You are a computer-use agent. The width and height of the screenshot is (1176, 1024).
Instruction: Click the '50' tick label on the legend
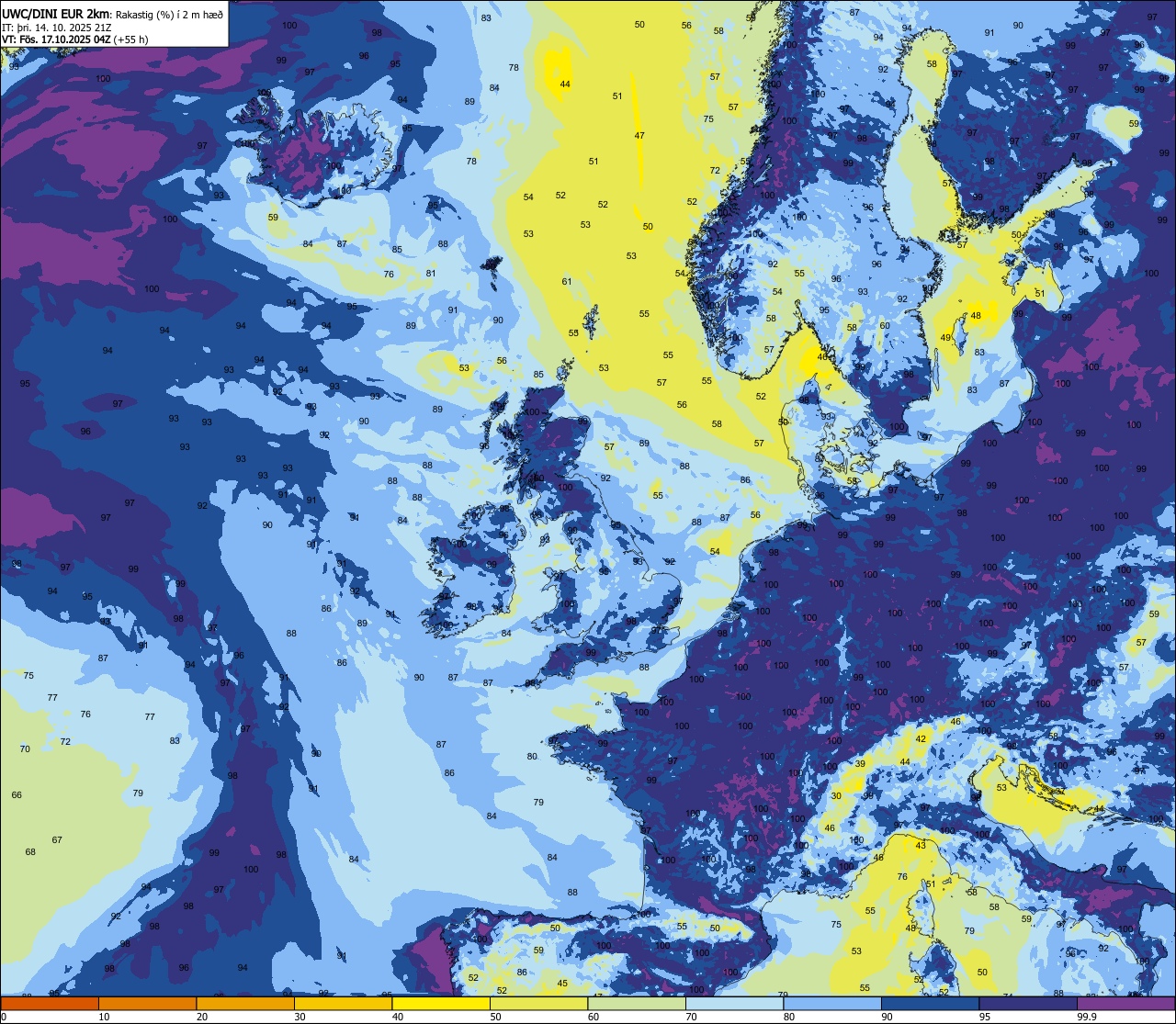point(495,1016)
